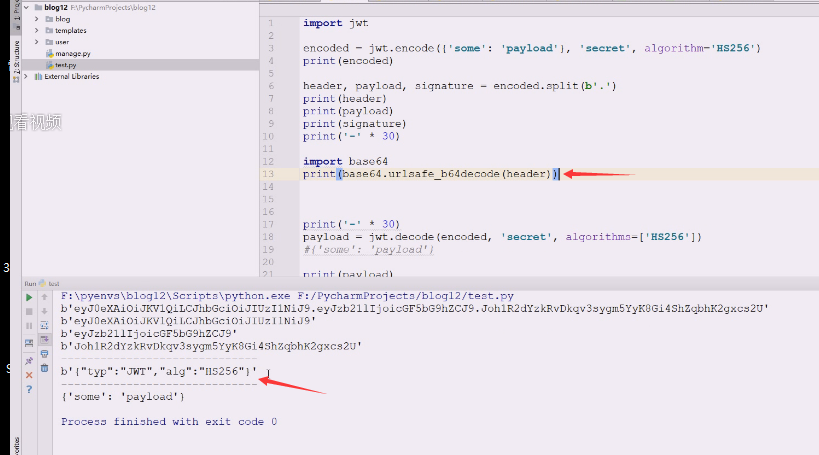
Task: Click the full encoded token output line
Action: [415, 308]
